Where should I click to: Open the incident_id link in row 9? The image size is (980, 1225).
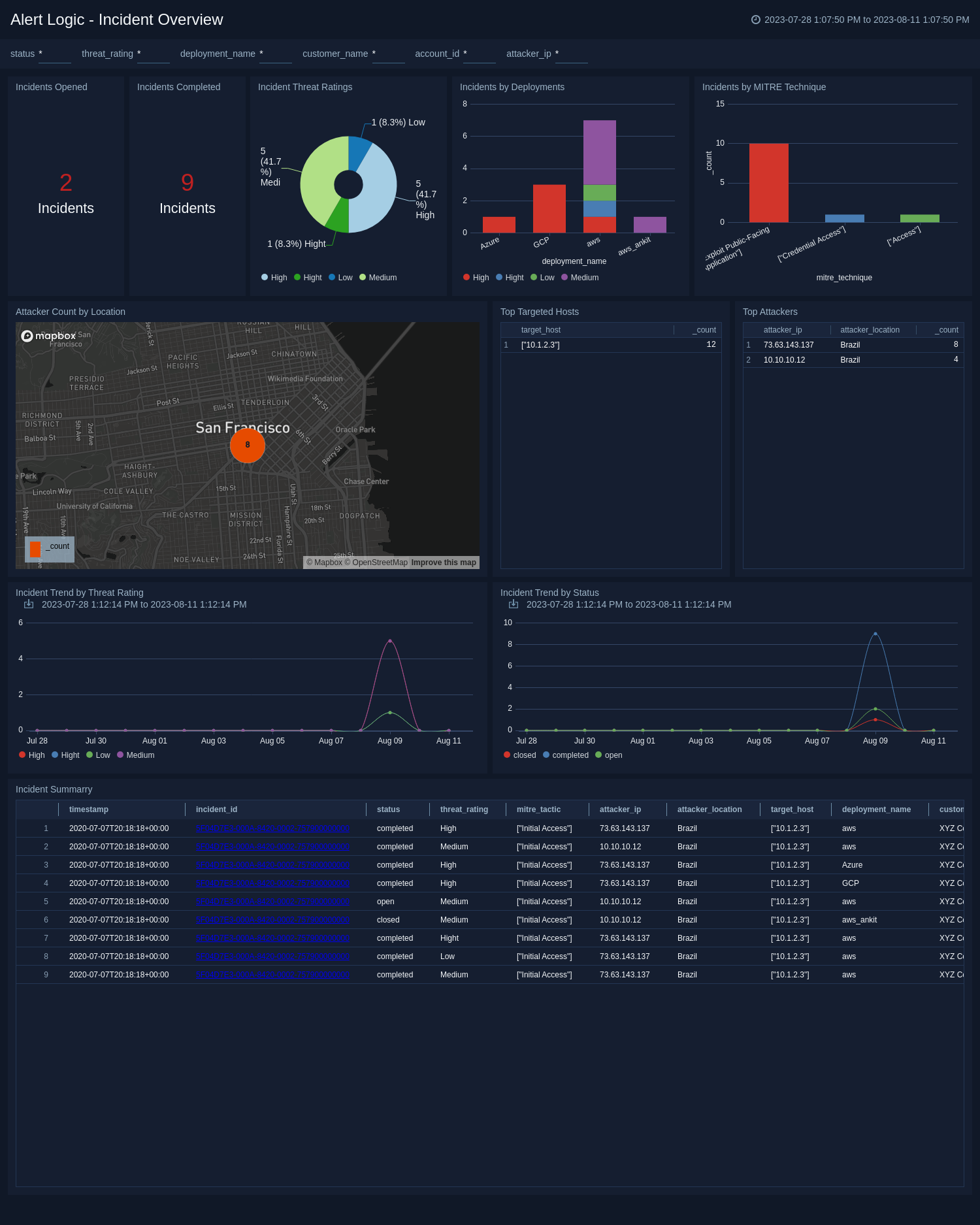[x=272, y=975]
